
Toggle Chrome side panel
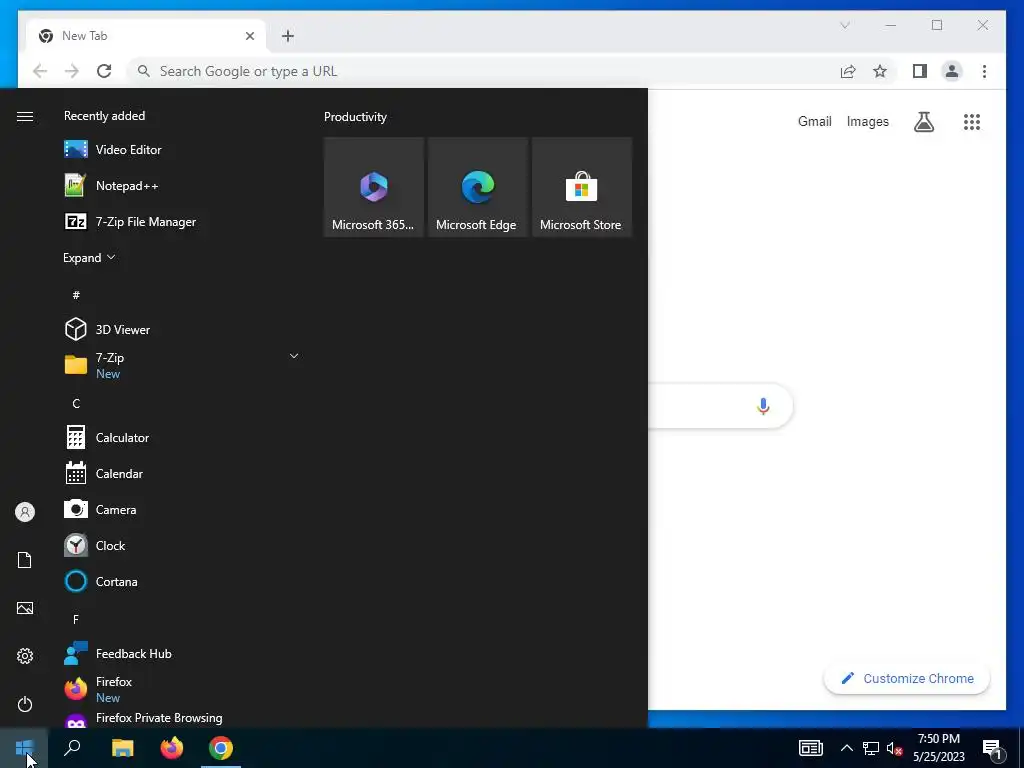pyautogui.click(x=920, y=71)
